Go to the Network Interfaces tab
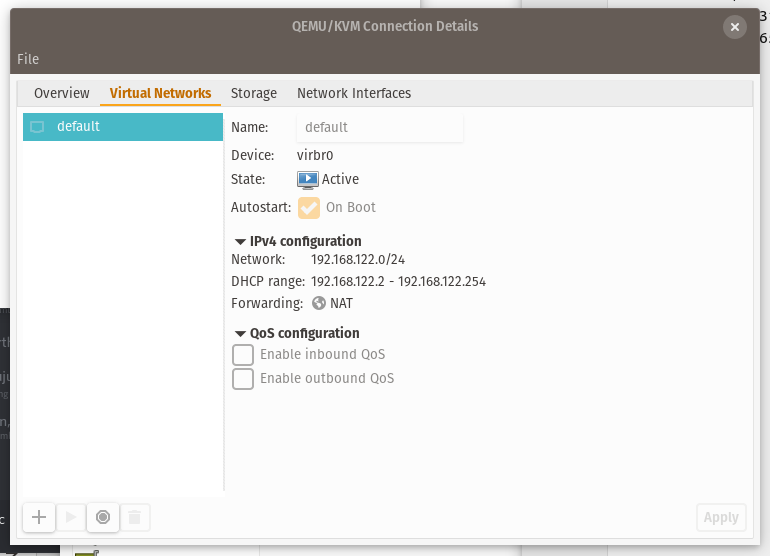This screenshot has height=556, width=770. click(354, 93)
